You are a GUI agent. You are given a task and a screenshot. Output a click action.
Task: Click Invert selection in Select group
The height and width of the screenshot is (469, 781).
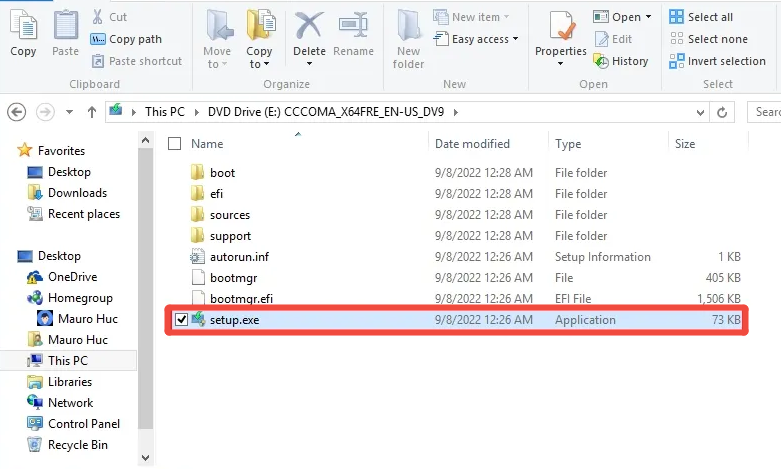717,61
